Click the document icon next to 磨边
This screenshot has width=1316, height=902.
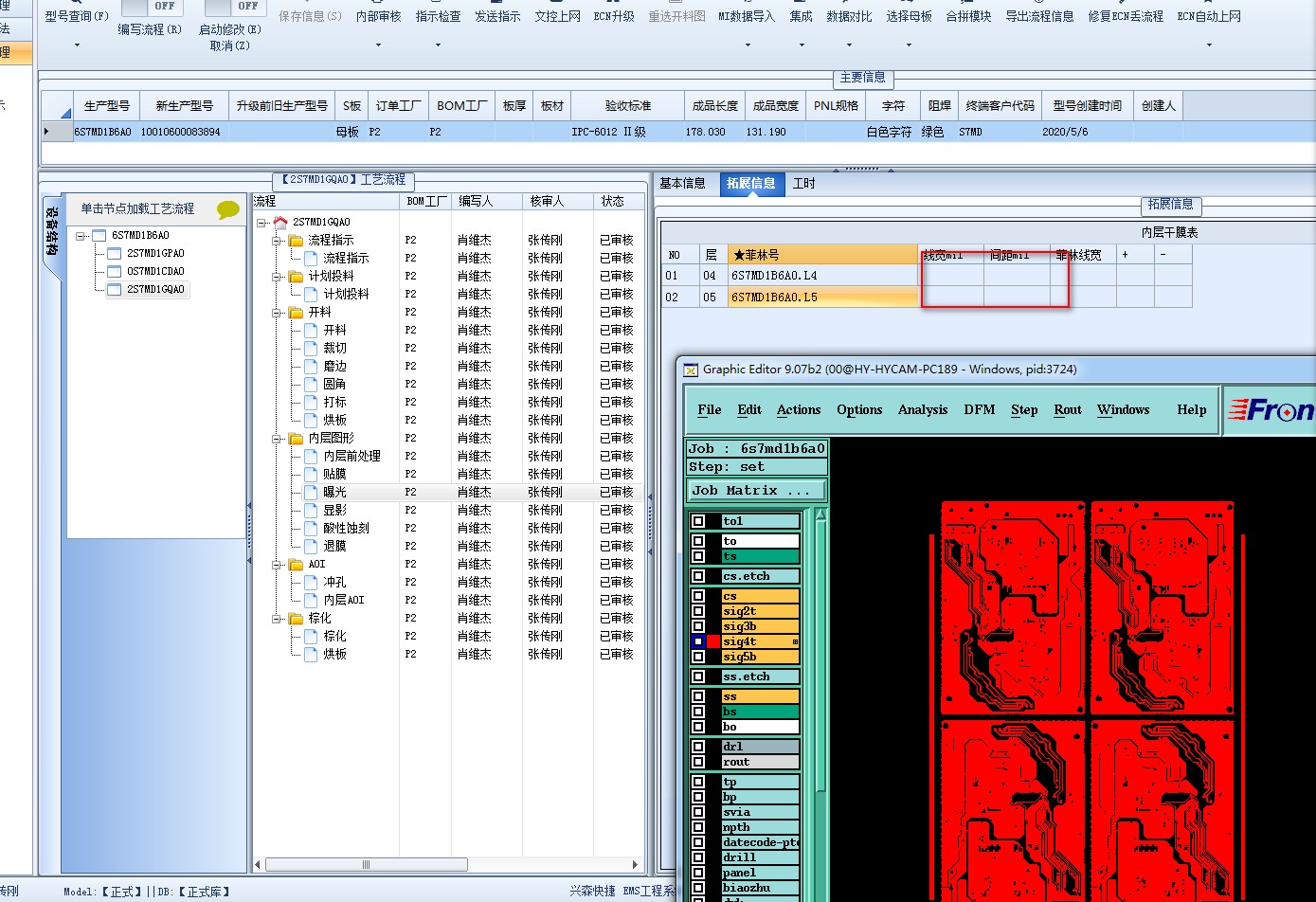(x=311, y=366)
